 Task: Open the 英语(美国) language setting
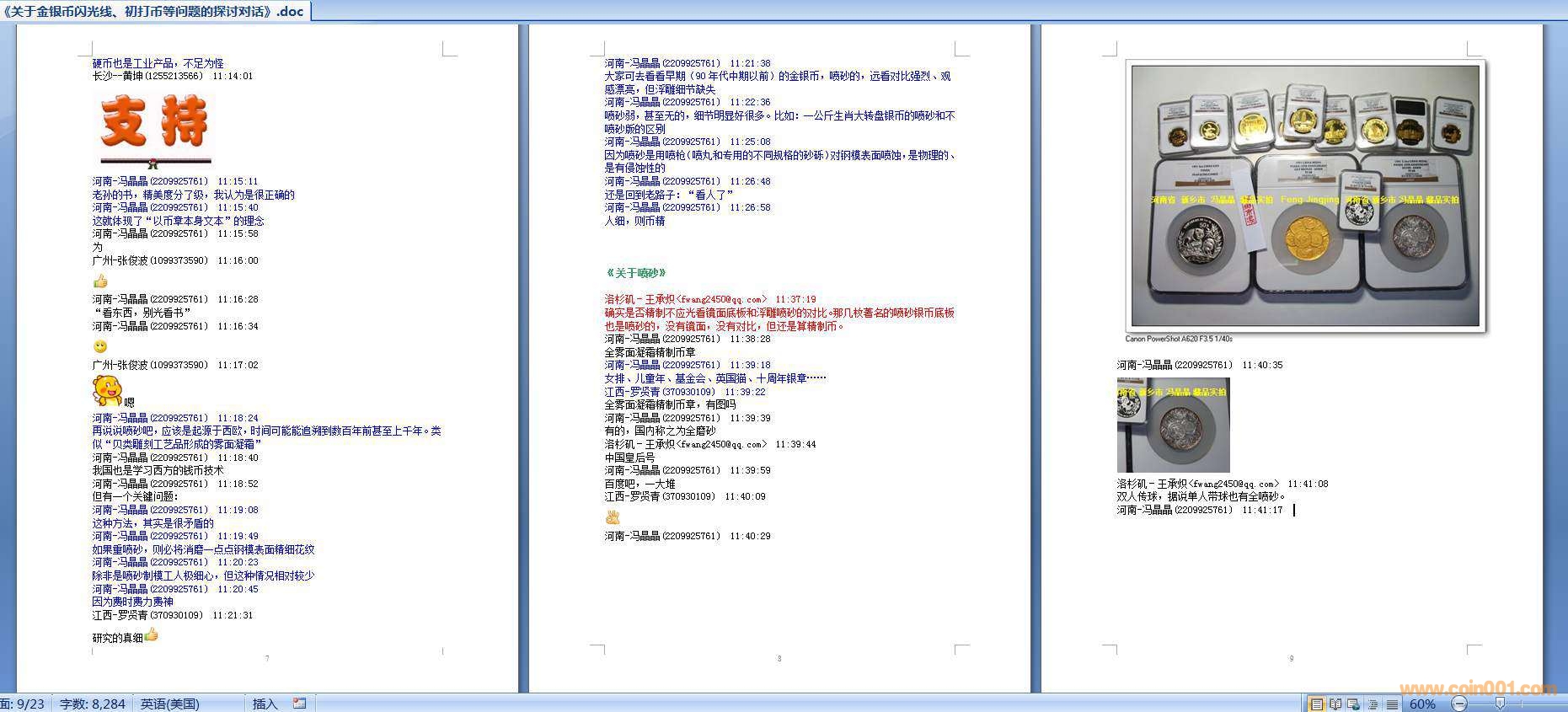(169, 704)
